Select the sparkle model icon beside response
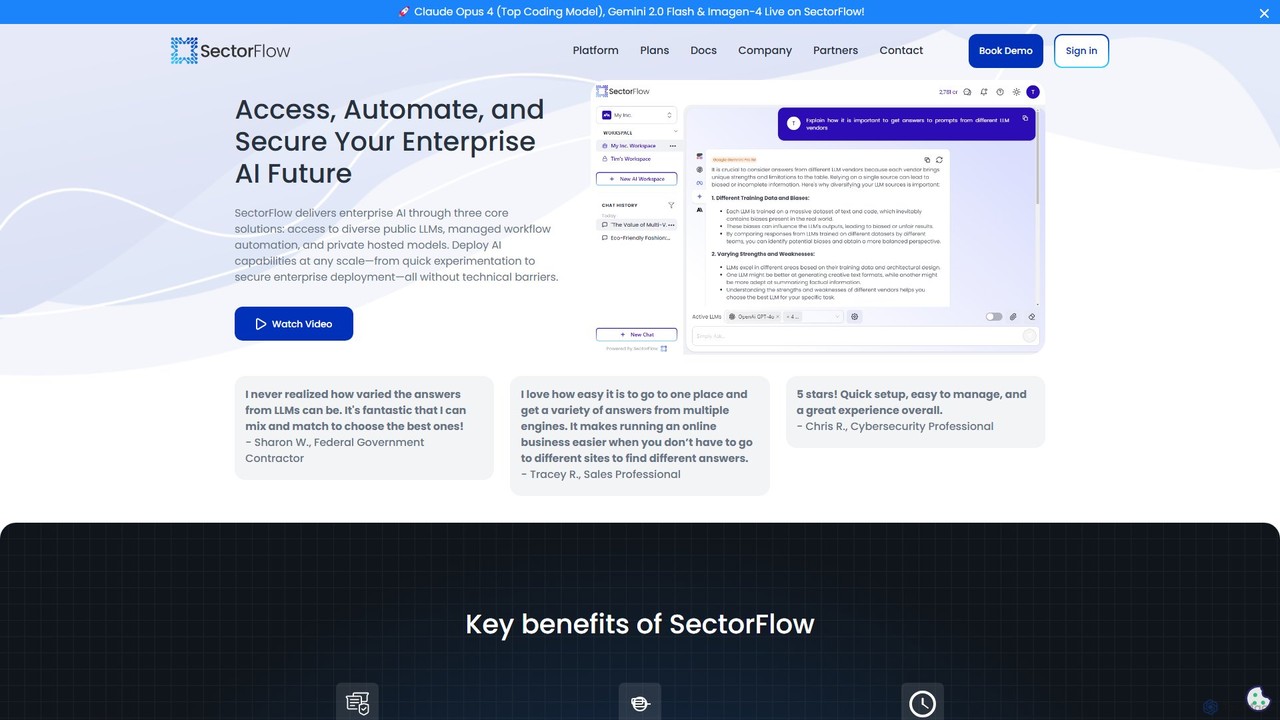 [x=700, y=196]
